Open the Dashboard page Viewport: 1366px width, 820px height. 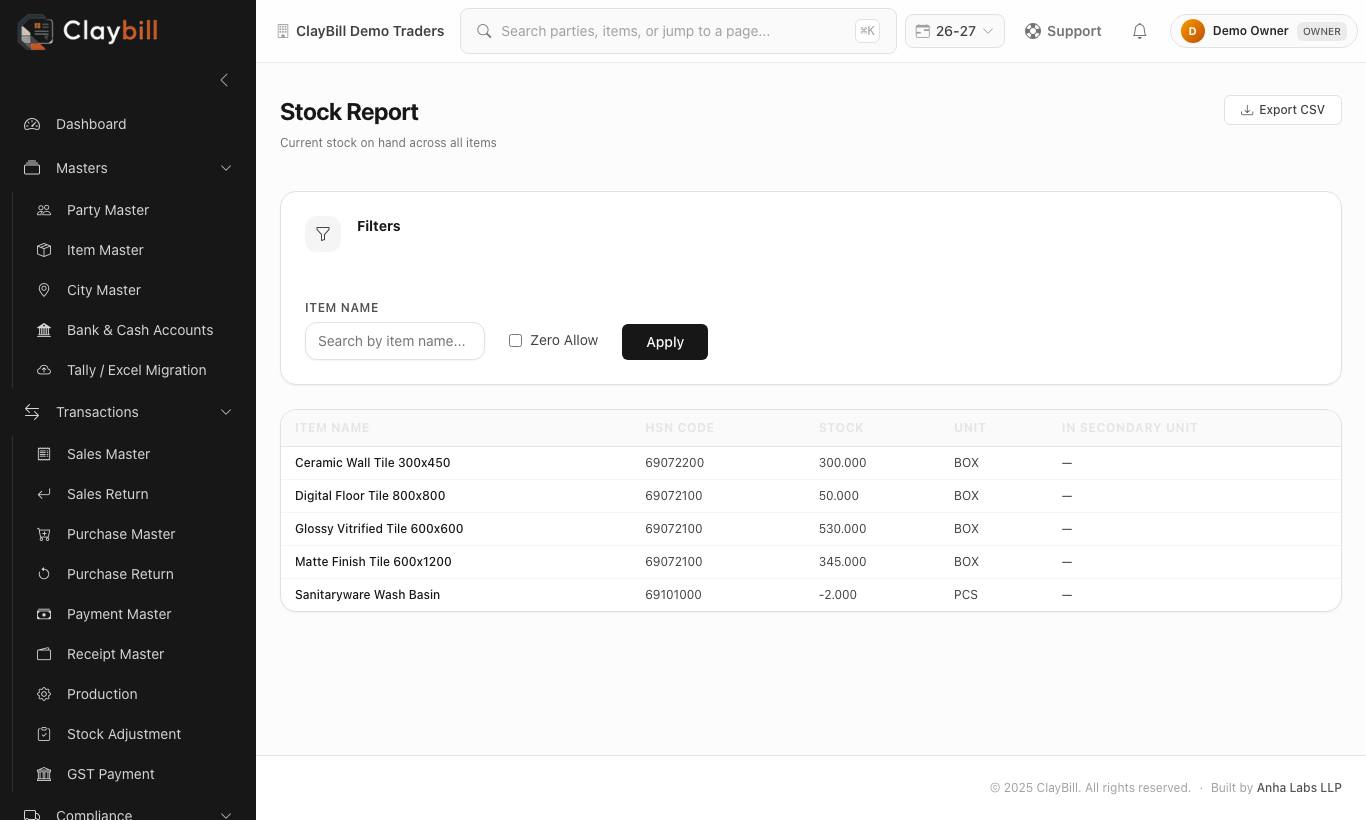[x=128, y=124]
